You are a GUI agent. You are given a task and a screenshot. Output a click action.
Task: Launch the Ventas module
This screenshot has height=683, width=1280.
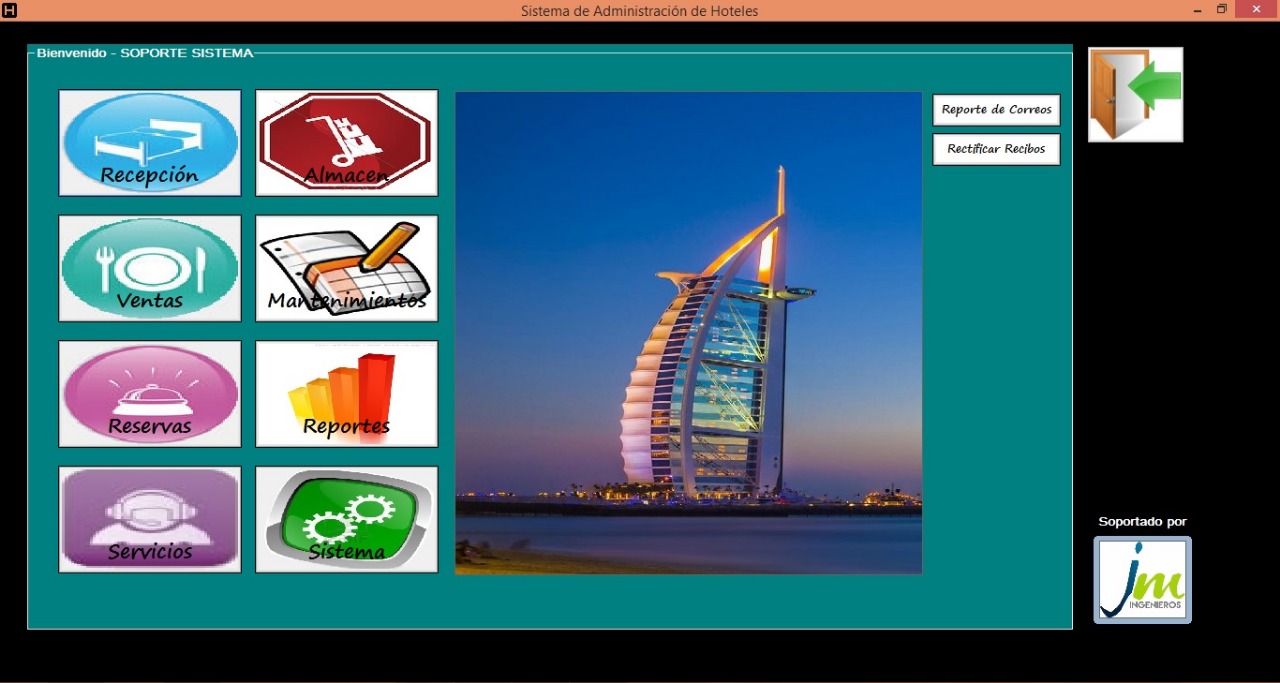click(x=150, y=268)
